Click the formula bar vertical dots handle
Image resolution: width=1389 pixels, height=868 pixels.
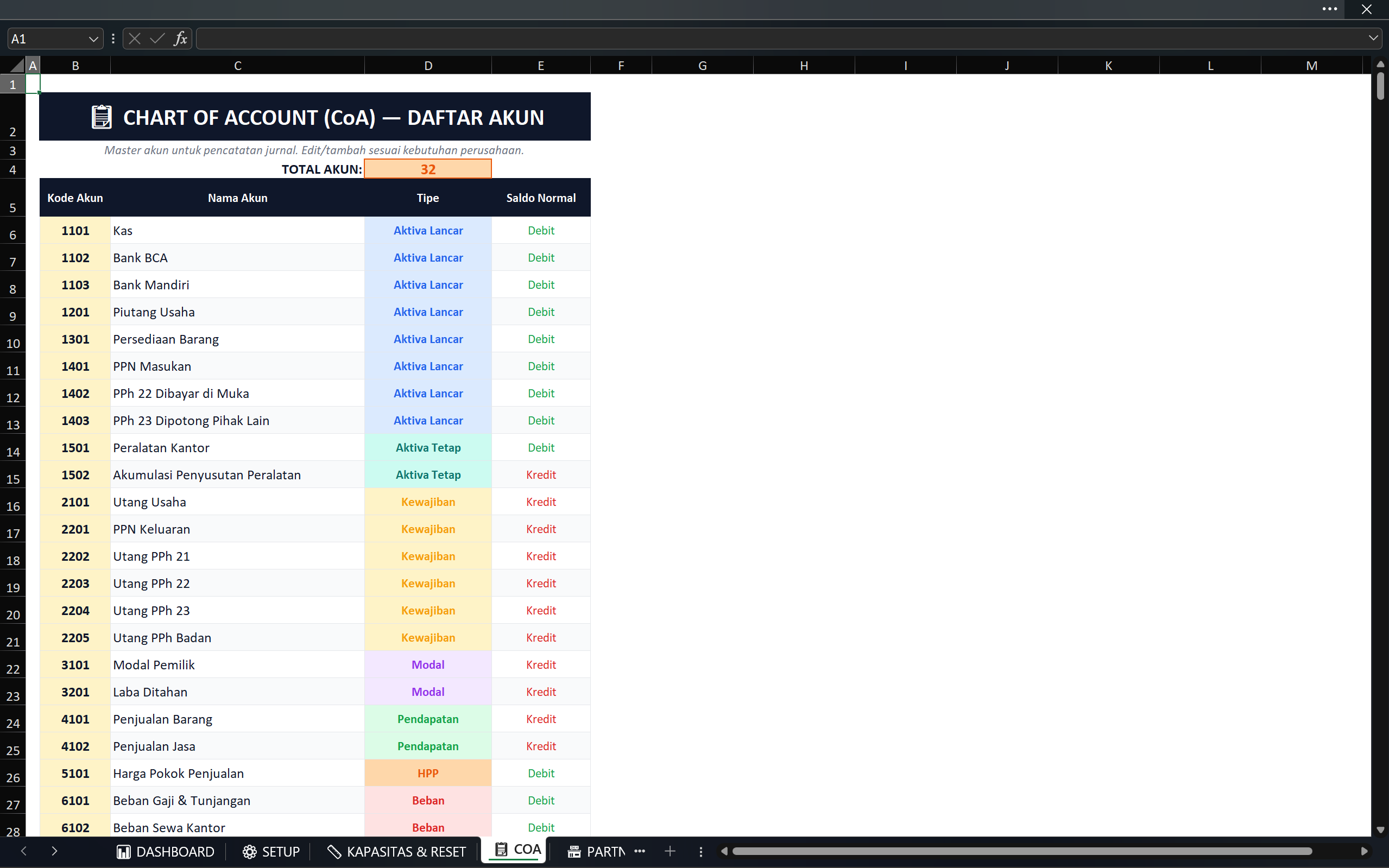click(113, 39)
